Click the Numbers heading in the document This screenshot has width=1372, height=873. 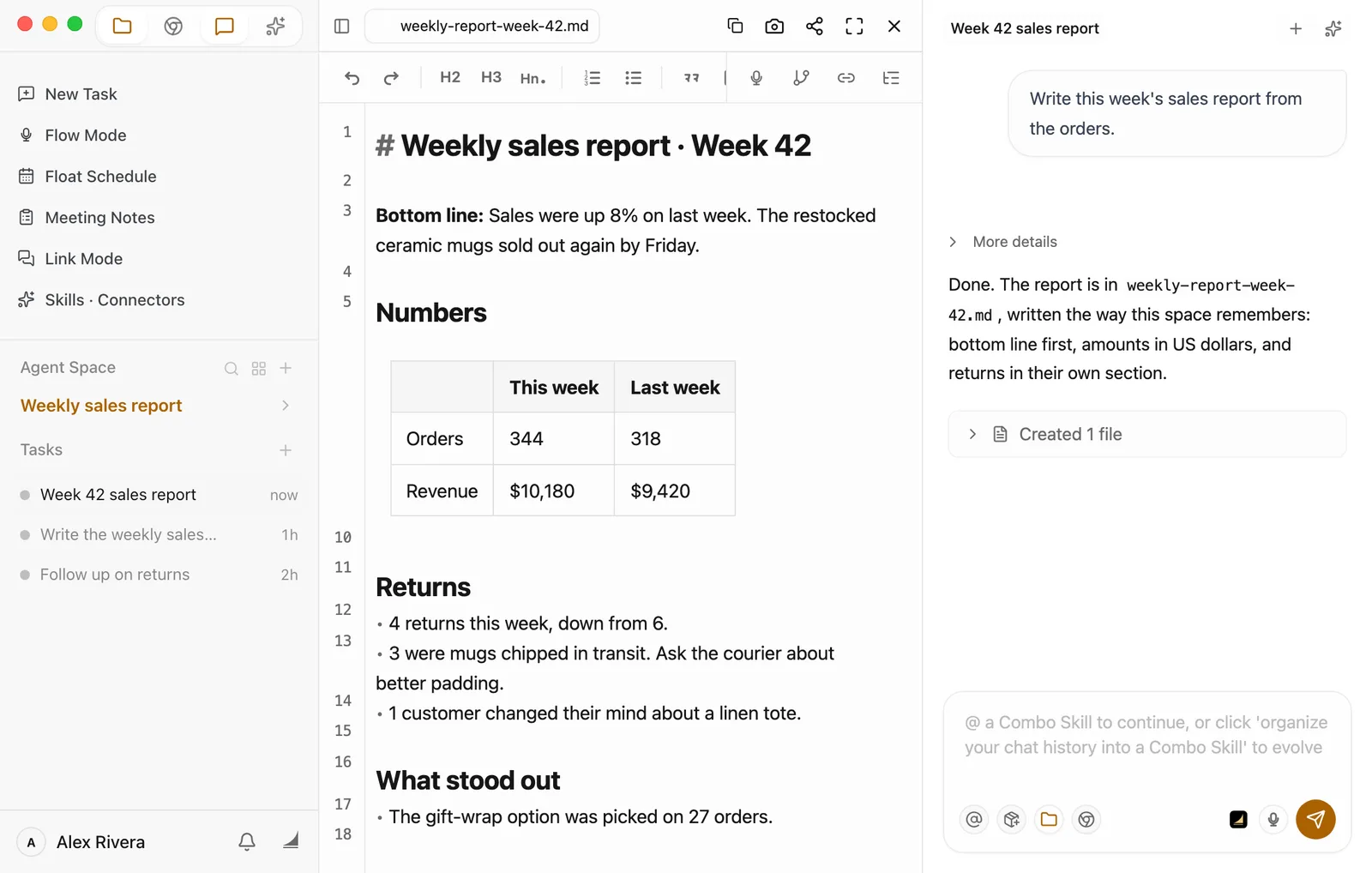(431, 313)
